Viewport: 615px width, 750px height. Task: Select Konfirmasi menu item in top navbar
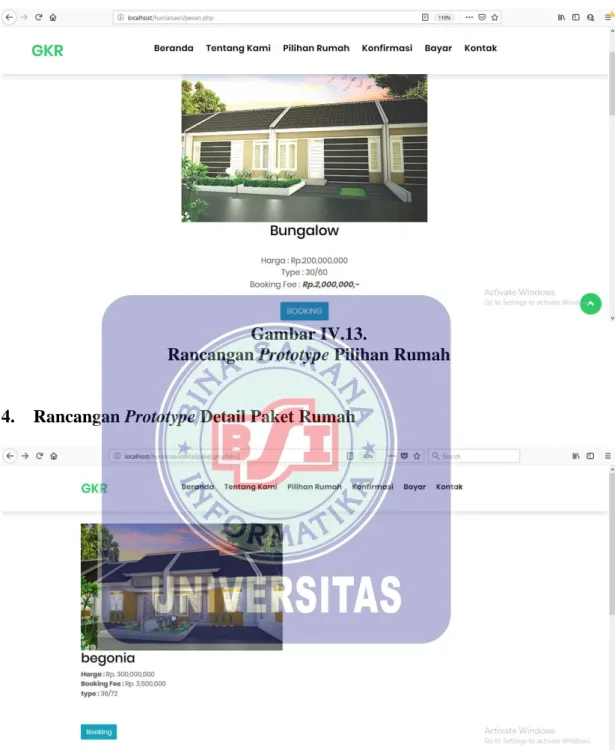pos(387,48)
